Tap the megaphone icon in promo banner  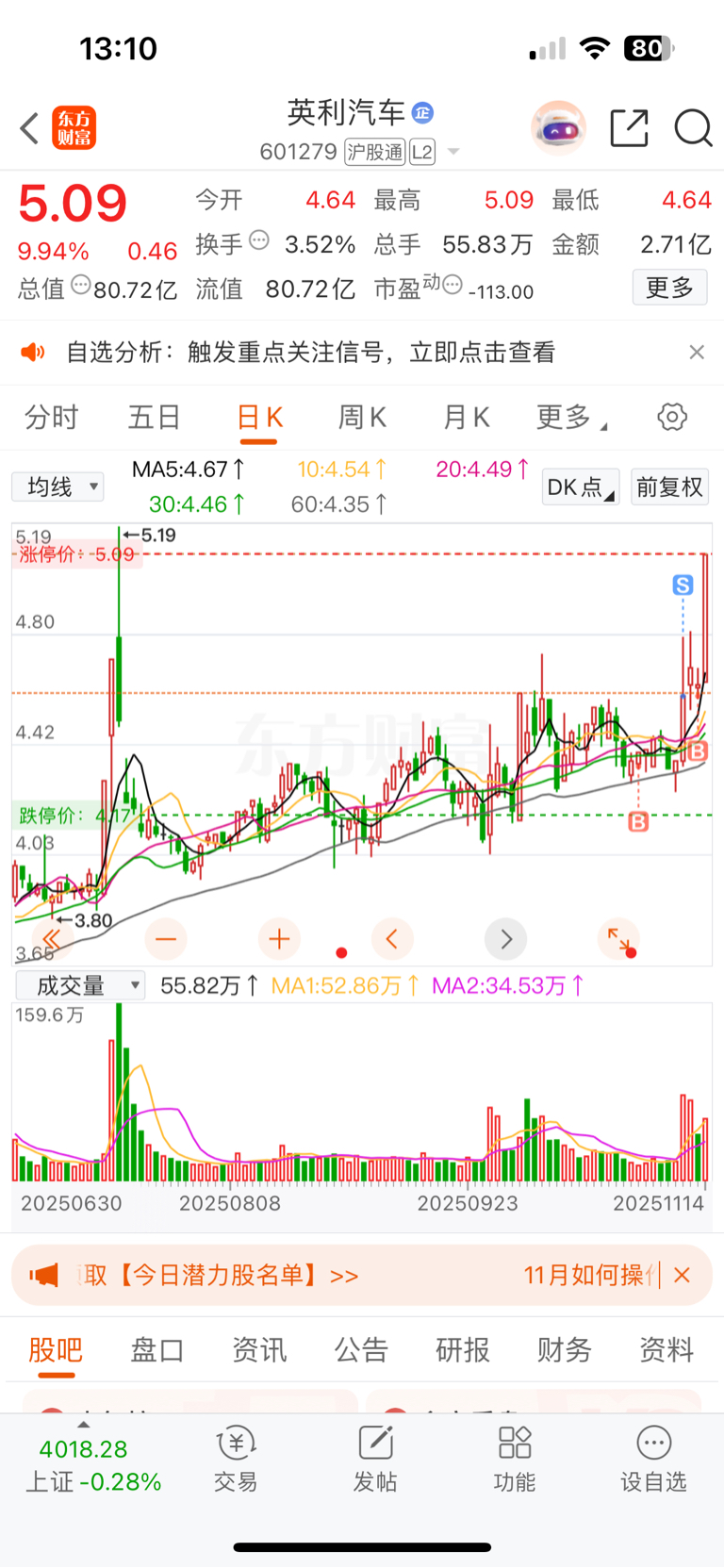[x=44, y=1276]
